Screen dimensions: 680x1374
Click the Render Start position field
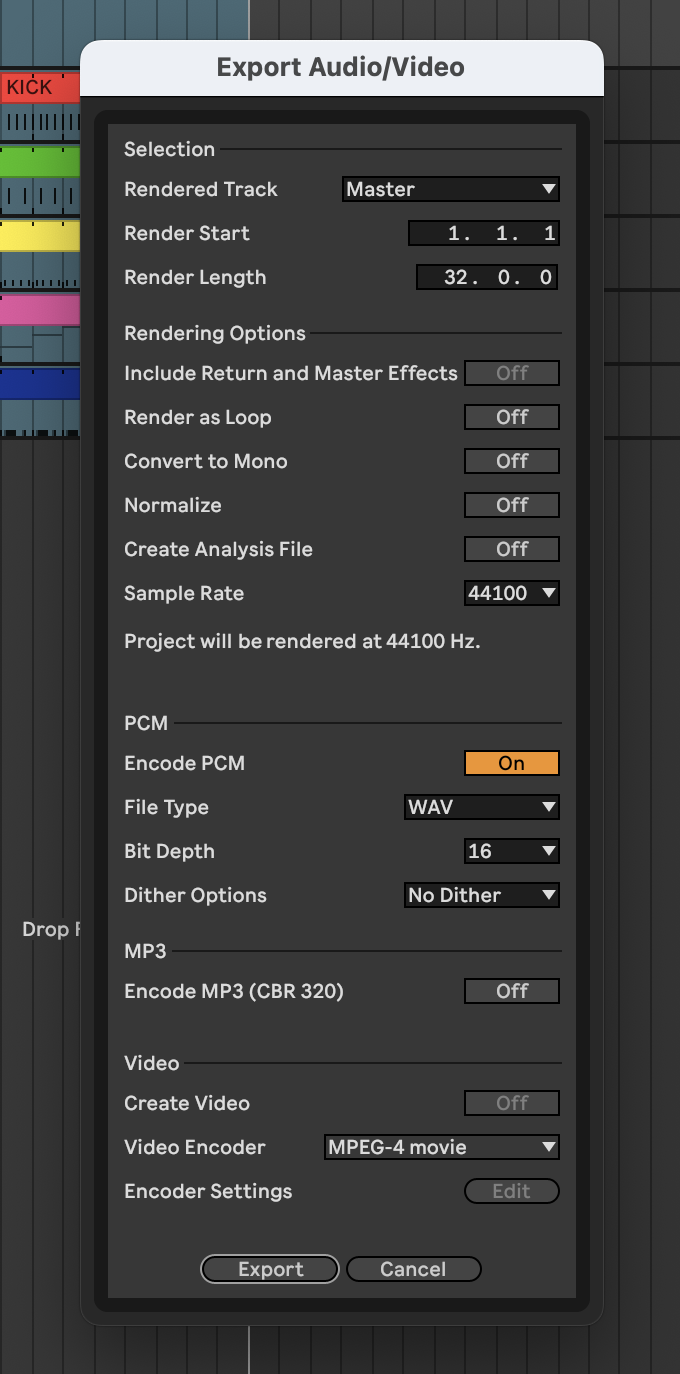click(483, 233)
